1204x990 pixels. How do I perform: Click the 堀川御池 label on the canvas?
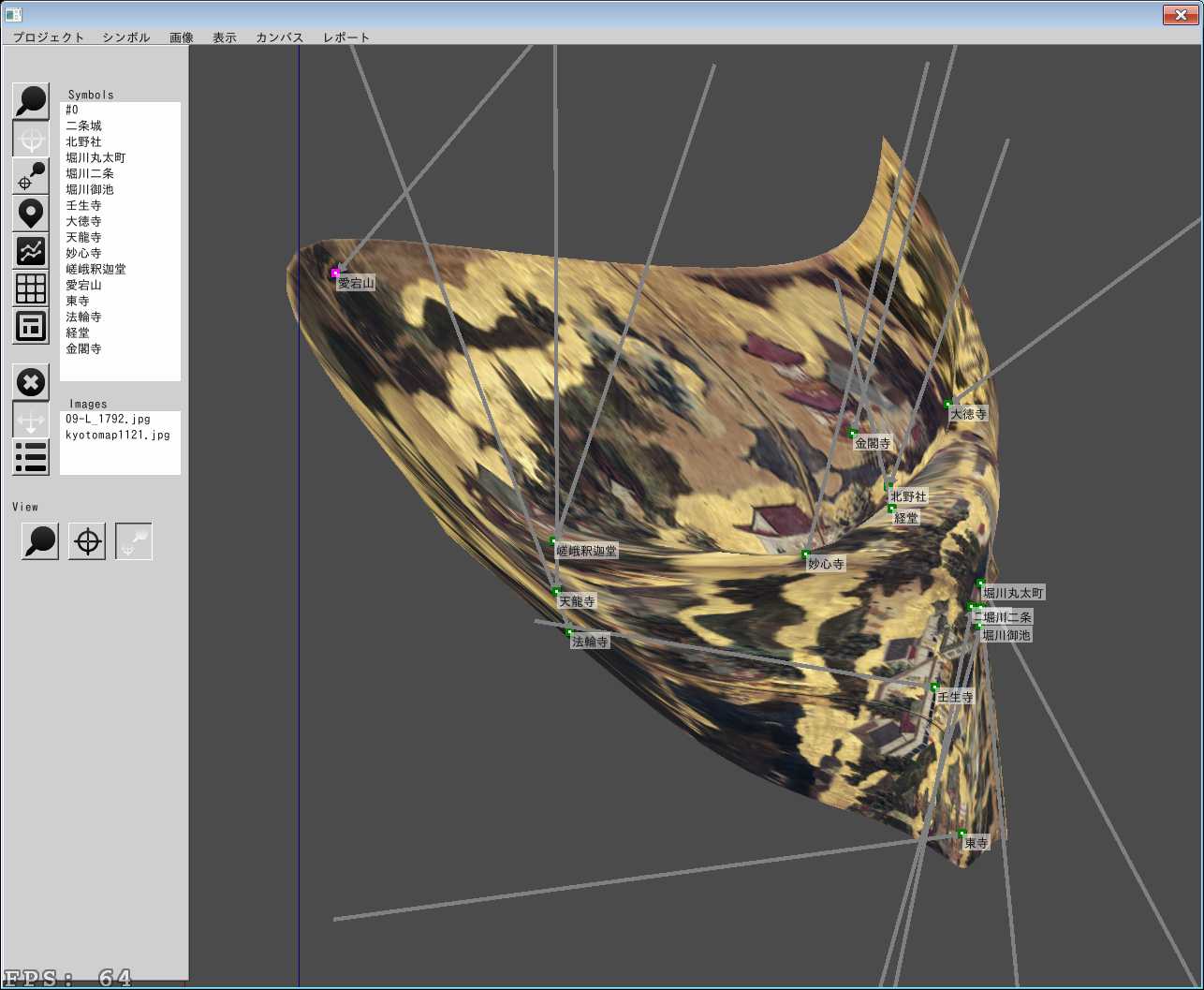tap(1006, 635)
